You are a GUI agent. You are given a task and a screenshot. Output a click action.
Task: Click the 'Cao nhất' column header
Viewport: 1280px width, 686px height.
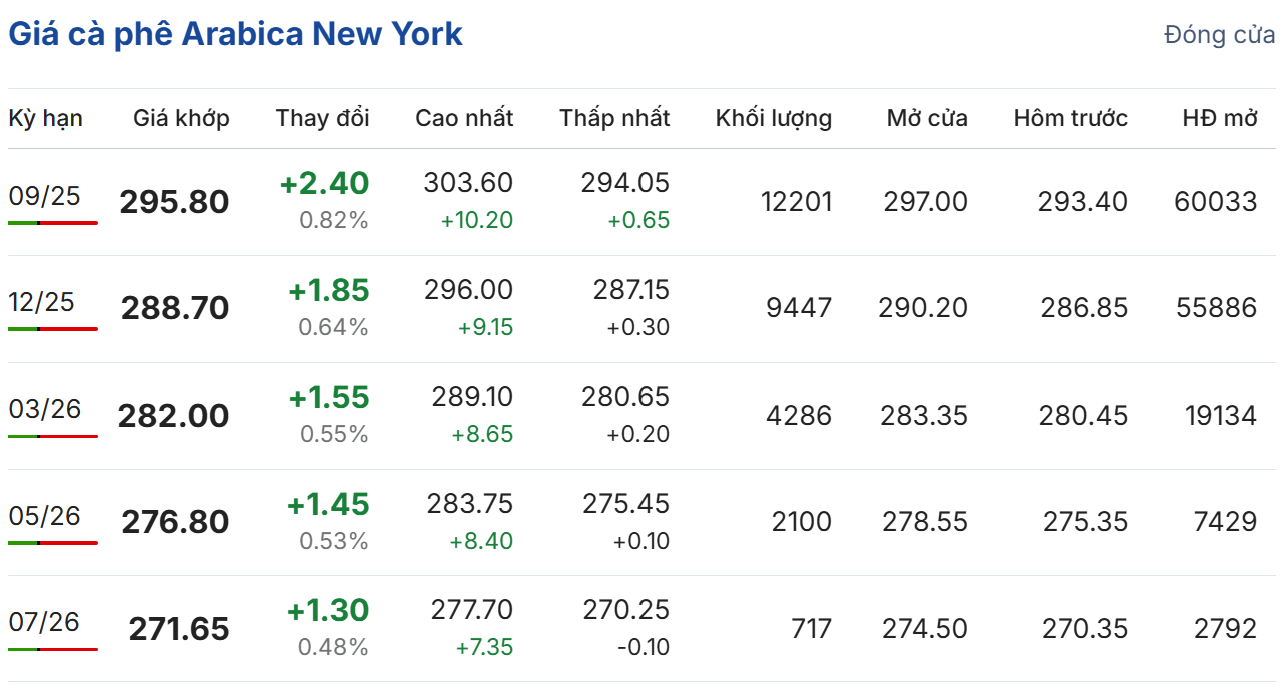point(464,118)
